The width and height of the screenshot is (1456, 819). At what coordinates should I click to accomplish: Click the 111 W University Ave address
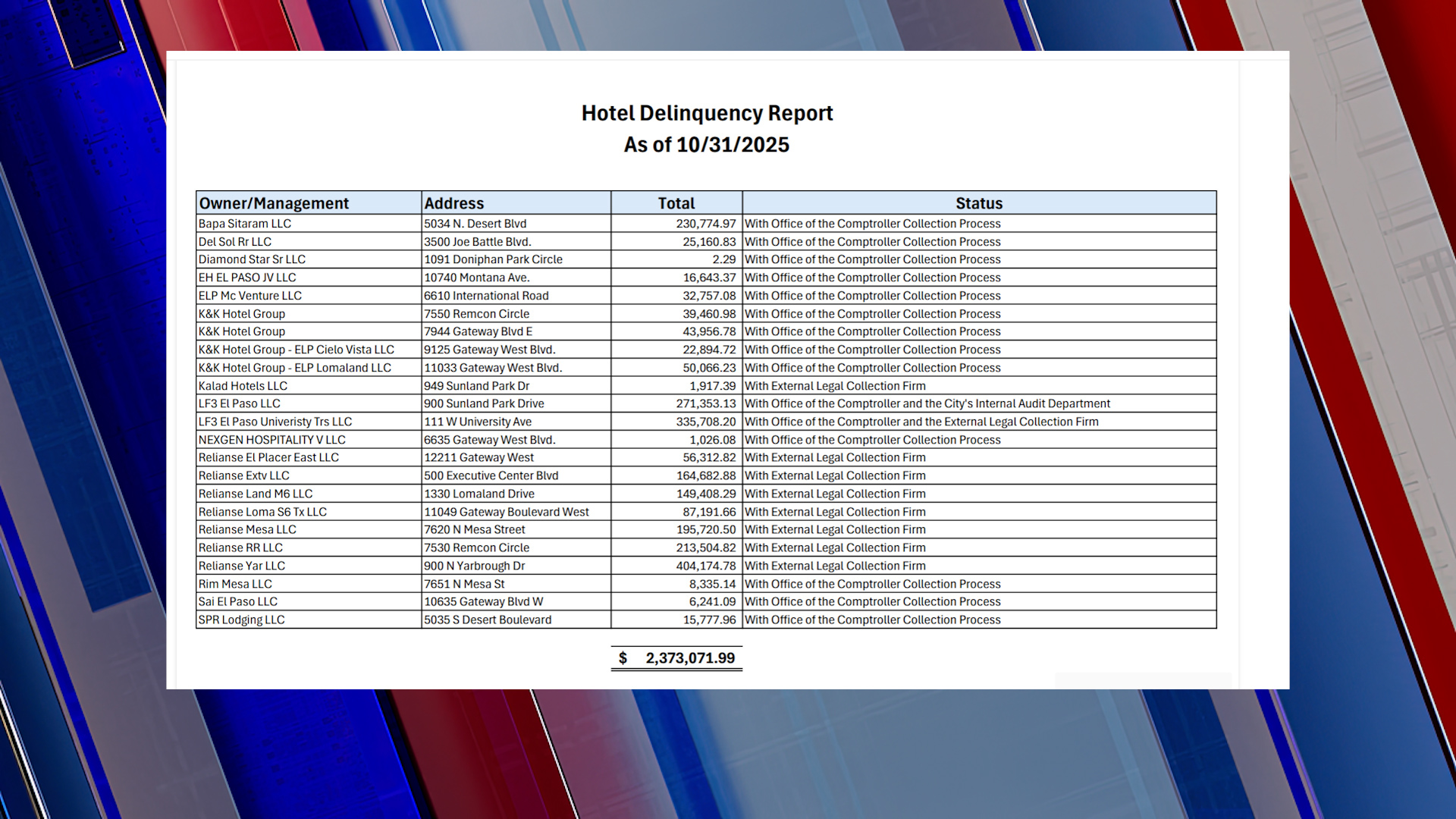tap(478, 422)
